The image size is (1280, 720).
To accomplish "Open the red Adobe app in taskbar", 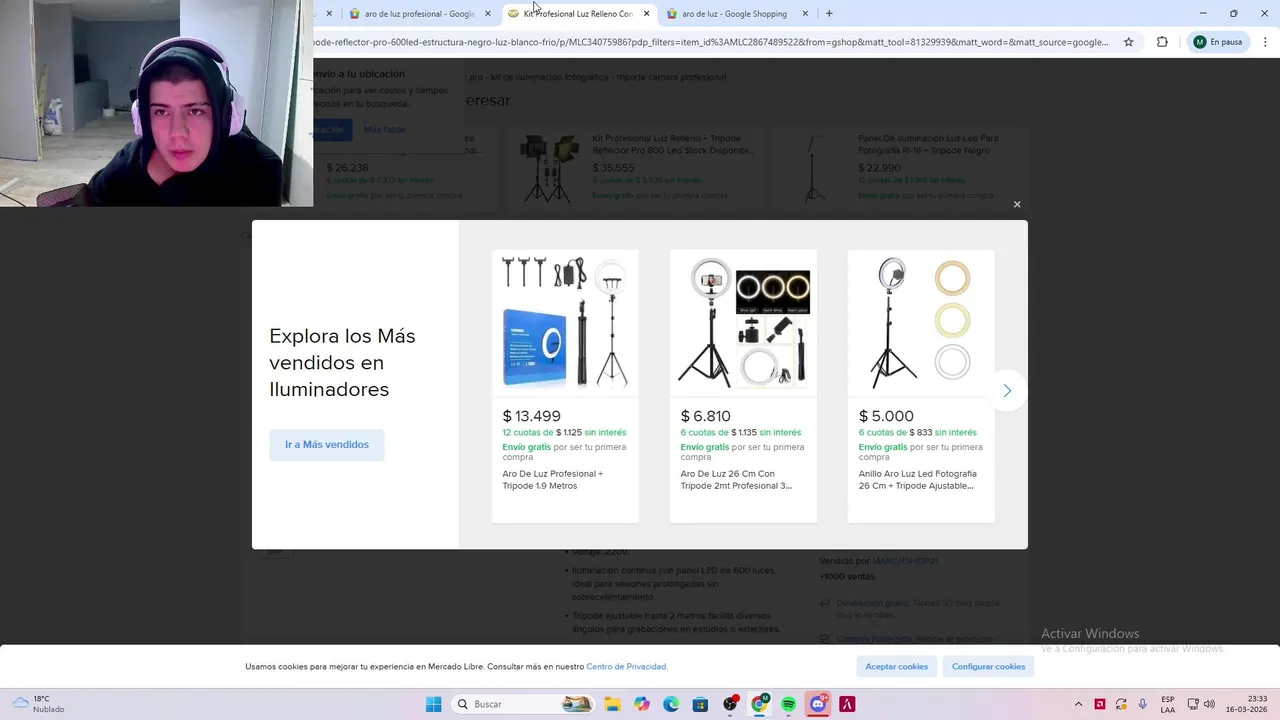I will click(847, 704).
